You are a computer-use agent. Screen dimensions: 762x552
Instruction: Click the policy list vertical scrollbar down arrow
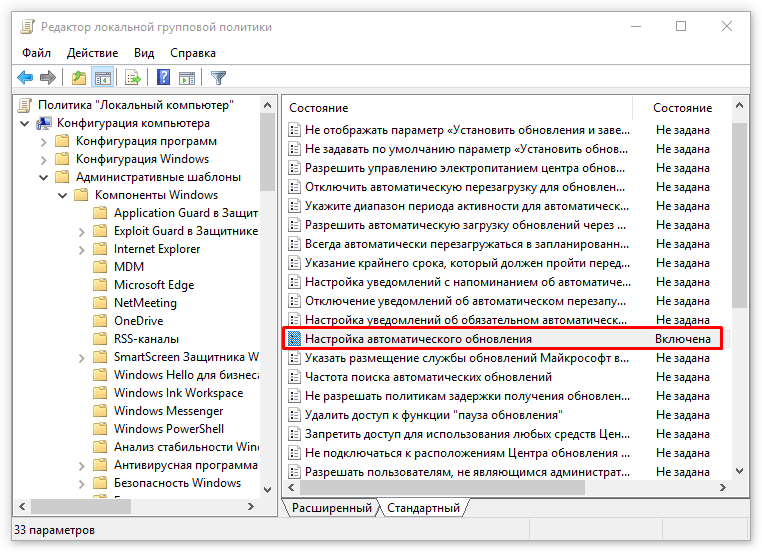pos(740,470)
